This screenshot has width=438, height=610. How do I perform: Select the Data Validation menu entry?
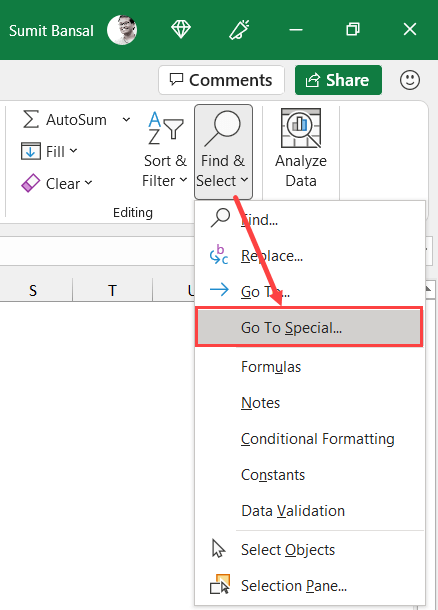[293, 511]
